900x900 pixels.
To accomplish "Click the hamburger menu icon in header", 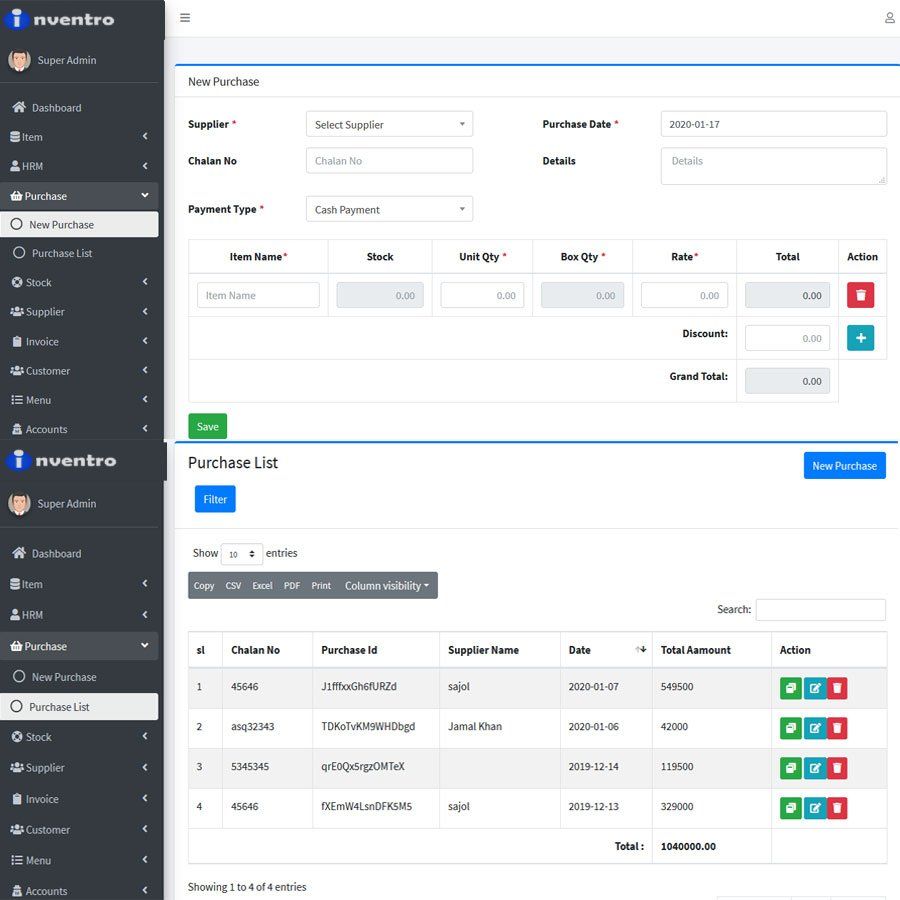I will [185, 18].
